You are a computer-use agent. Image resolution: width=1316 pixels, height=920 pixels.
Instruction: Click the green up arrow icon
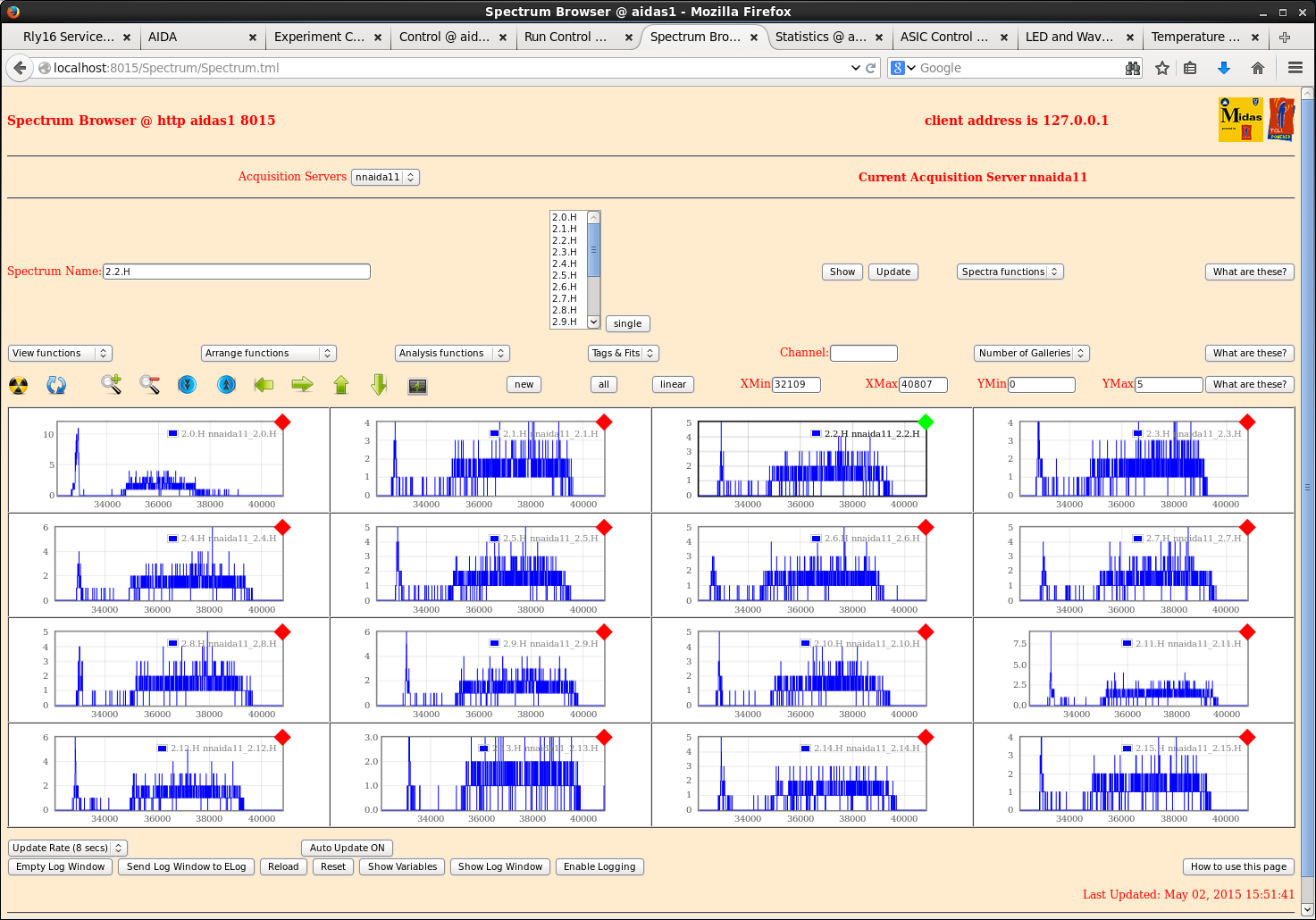point(340,384)
